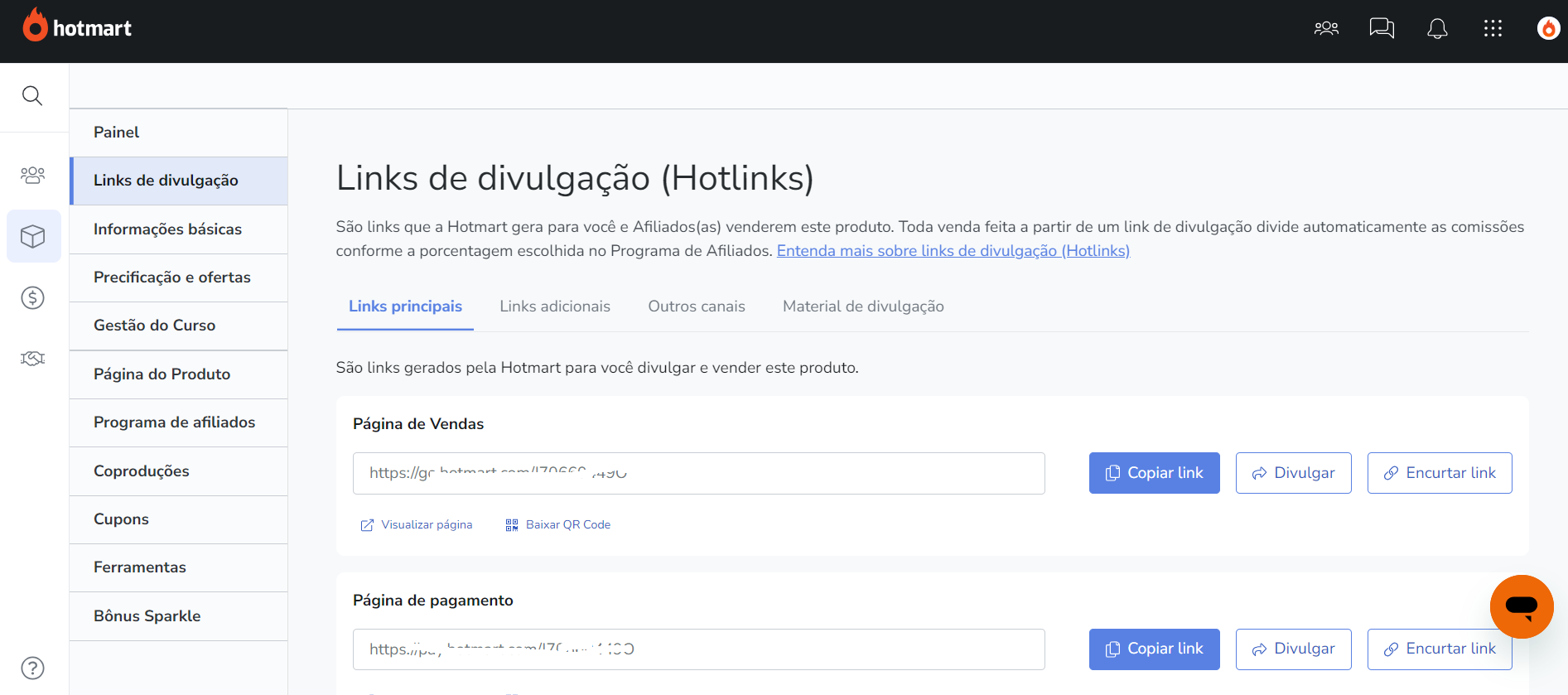Click Divulgar for Página de pagamento
Image resolution: width=1568 pixels, height=695 pixels.
[1293, 649]
